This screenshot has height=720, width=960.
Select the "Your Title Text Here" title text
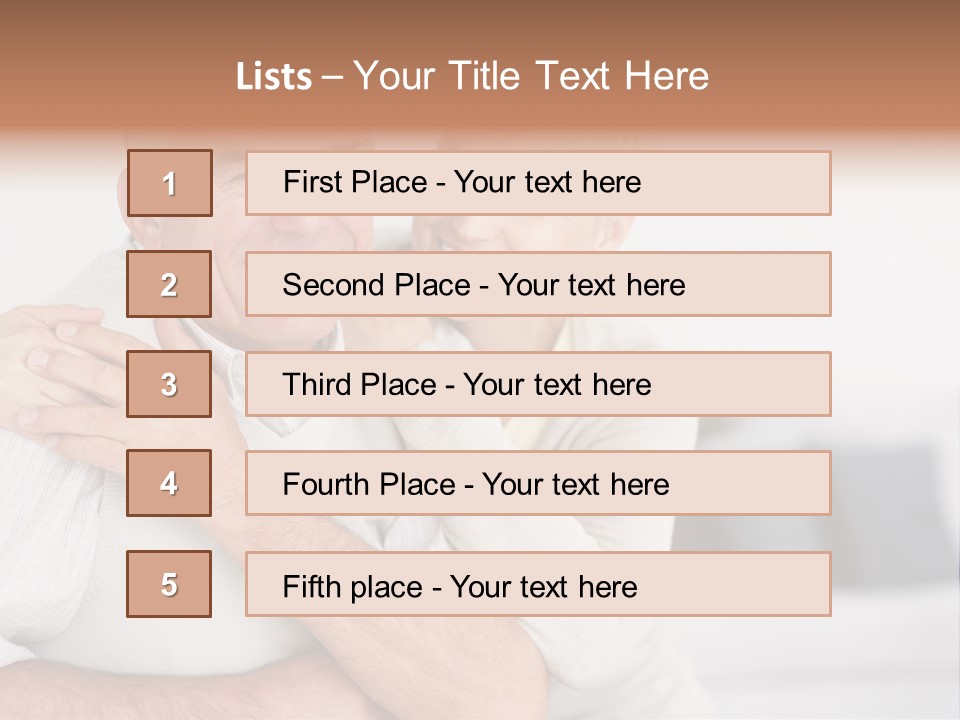click(x=531, y=76)
